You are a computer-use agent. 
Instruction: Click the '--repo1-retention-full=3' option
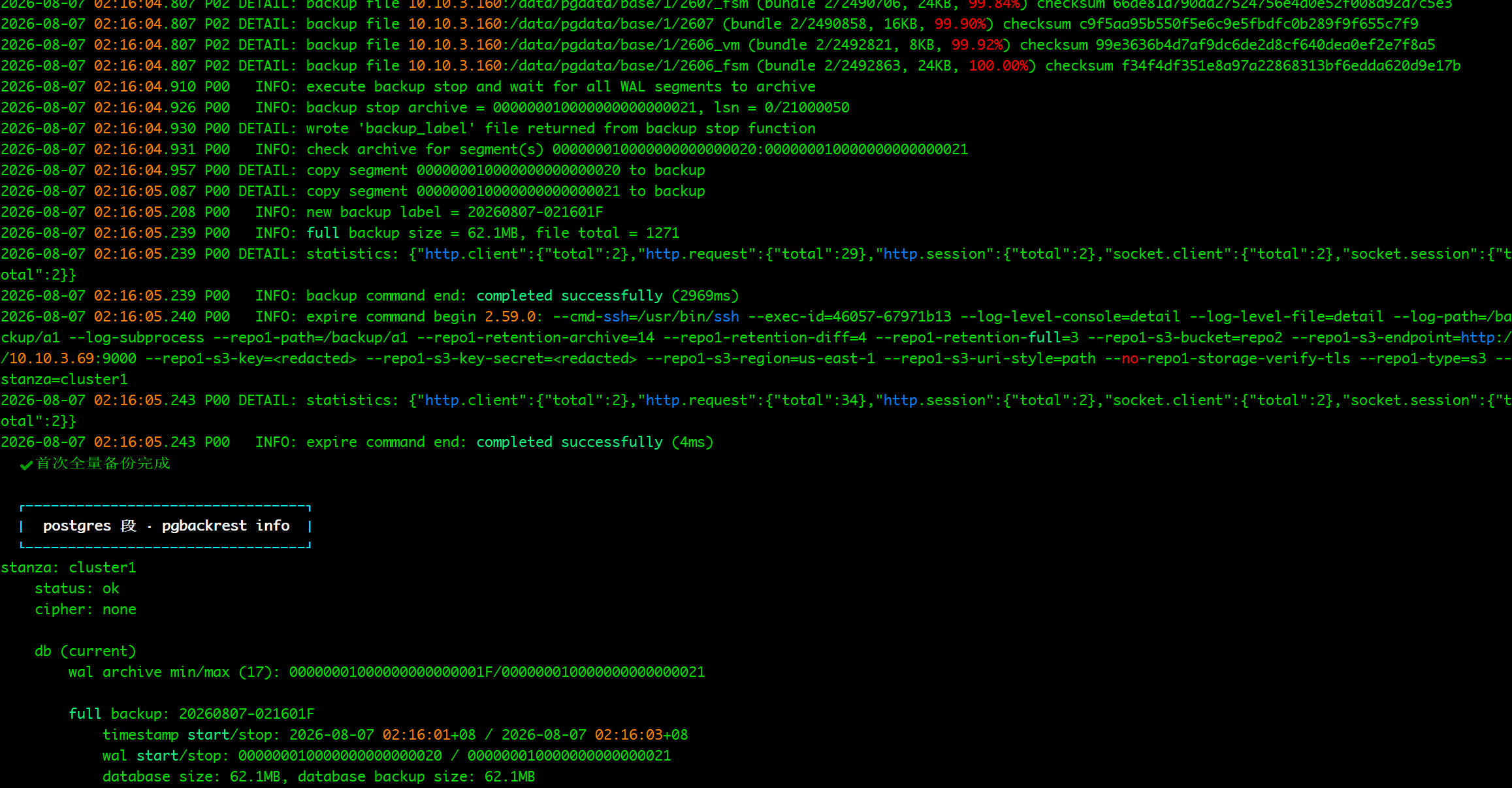point(977,338)
